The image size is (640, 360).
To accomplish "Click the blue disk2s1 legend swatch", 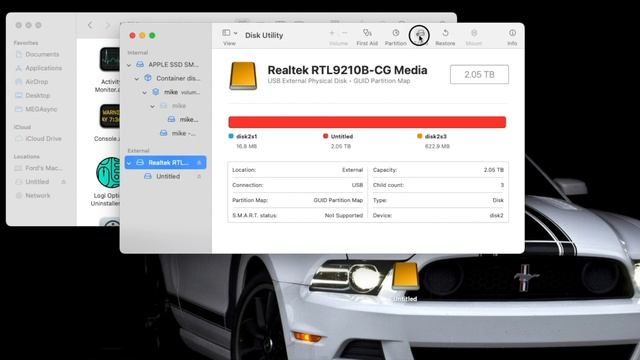I will pyautogui.click(x=231, y=136).
